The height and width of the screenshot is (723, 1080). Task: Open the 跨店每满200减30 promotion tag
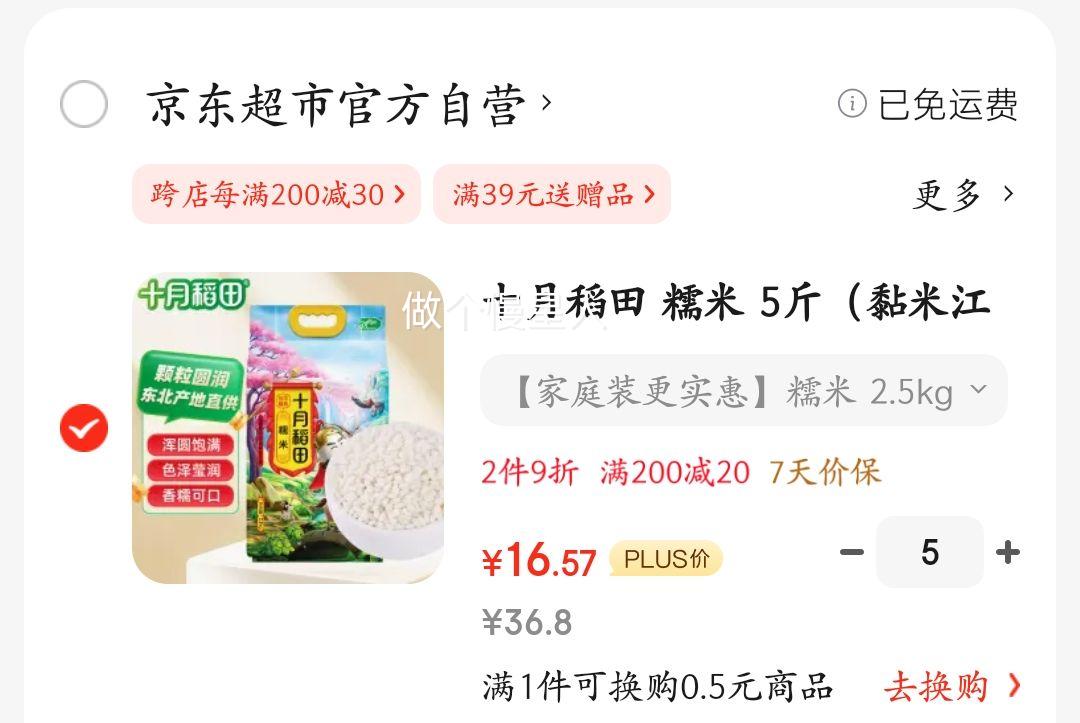tap(276, 194)
